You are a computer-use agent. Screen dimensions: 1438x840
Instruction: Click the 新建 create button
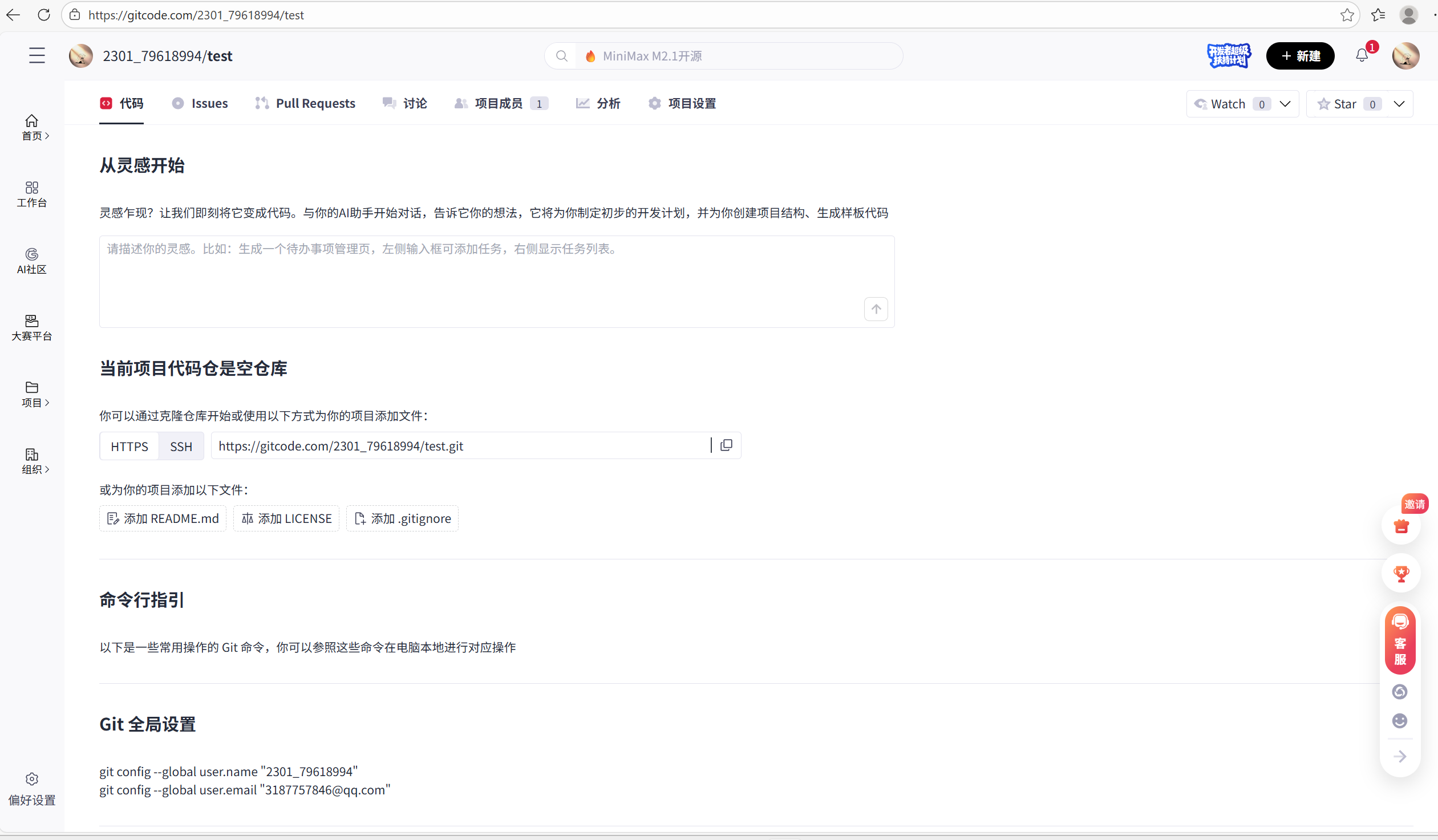[1300, 56]
